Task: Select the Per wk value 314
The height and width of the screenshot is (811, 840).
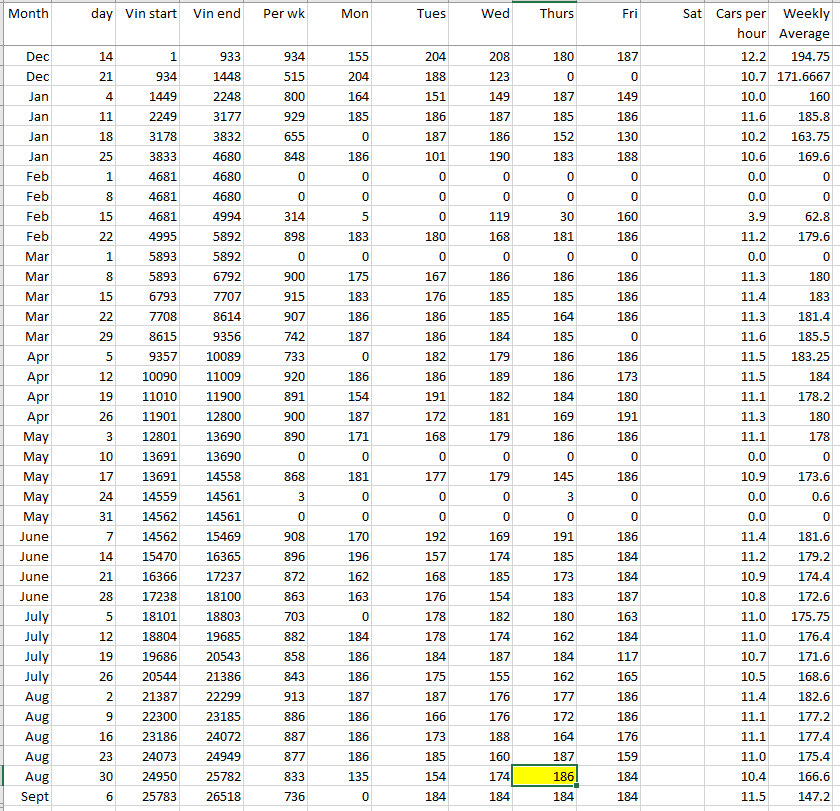Action: (278, 217)
